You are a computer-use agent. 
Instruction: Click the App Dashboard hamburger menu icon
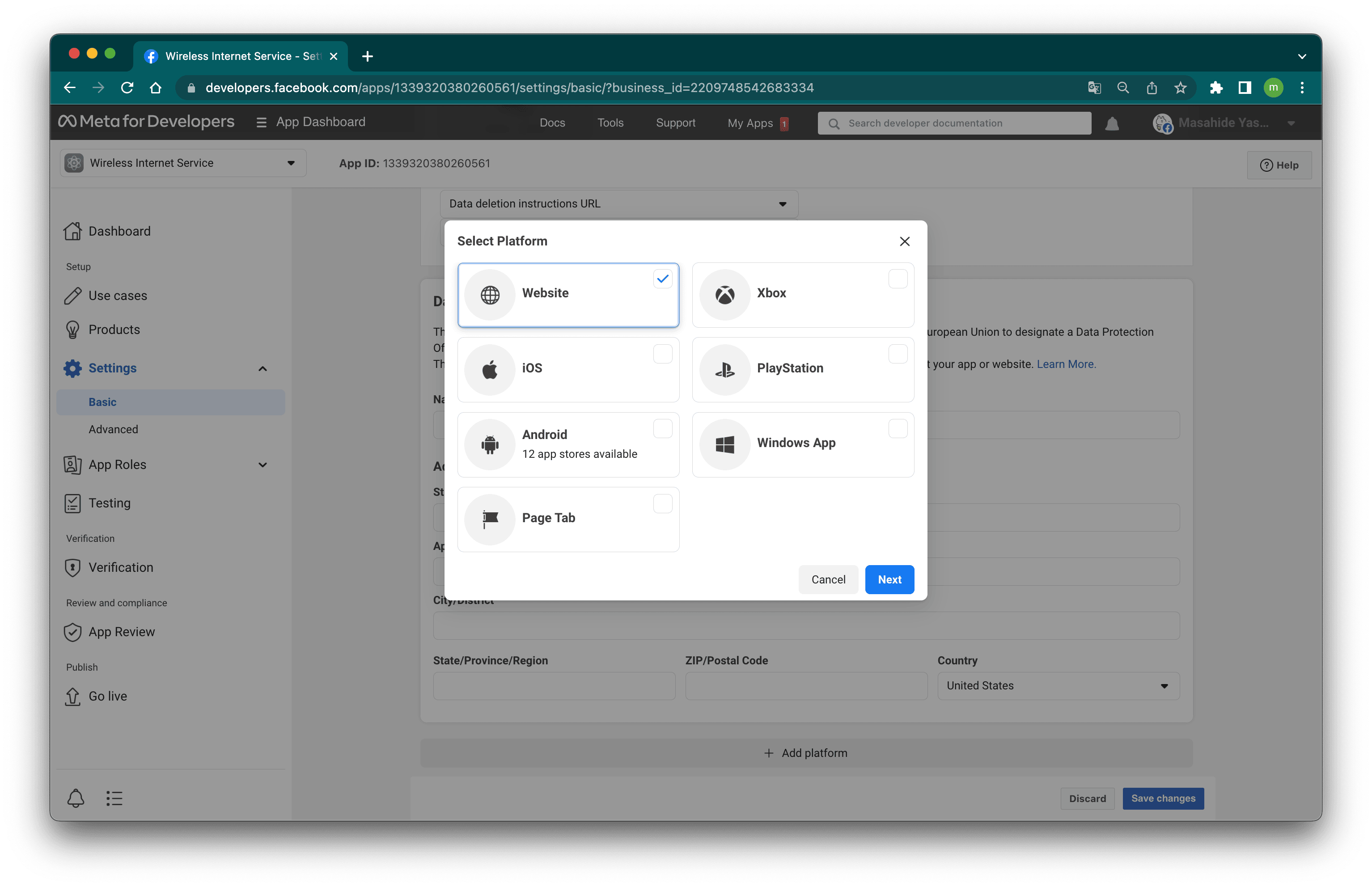(262, 122)
